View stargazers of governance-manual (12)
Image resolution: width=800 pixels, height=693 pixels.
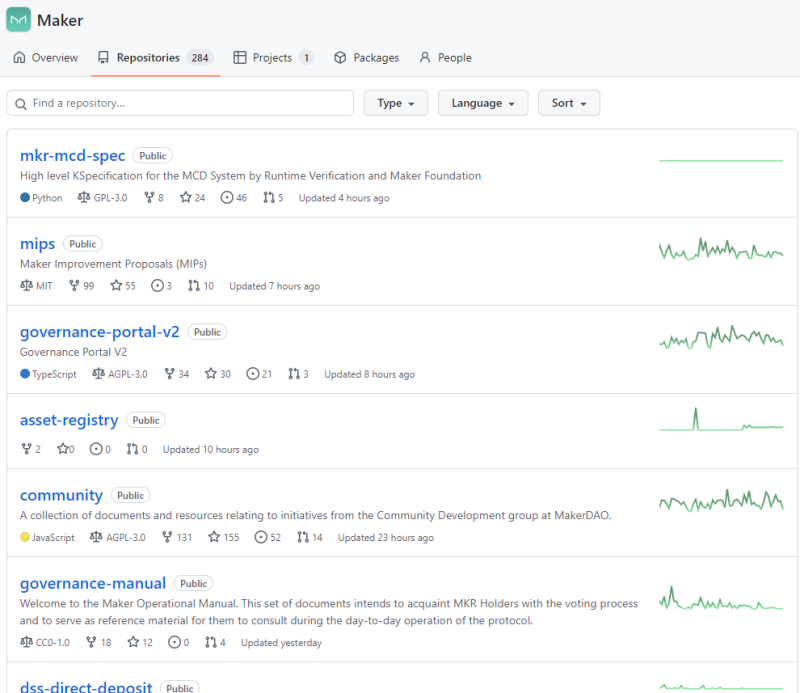click(140, 642)
